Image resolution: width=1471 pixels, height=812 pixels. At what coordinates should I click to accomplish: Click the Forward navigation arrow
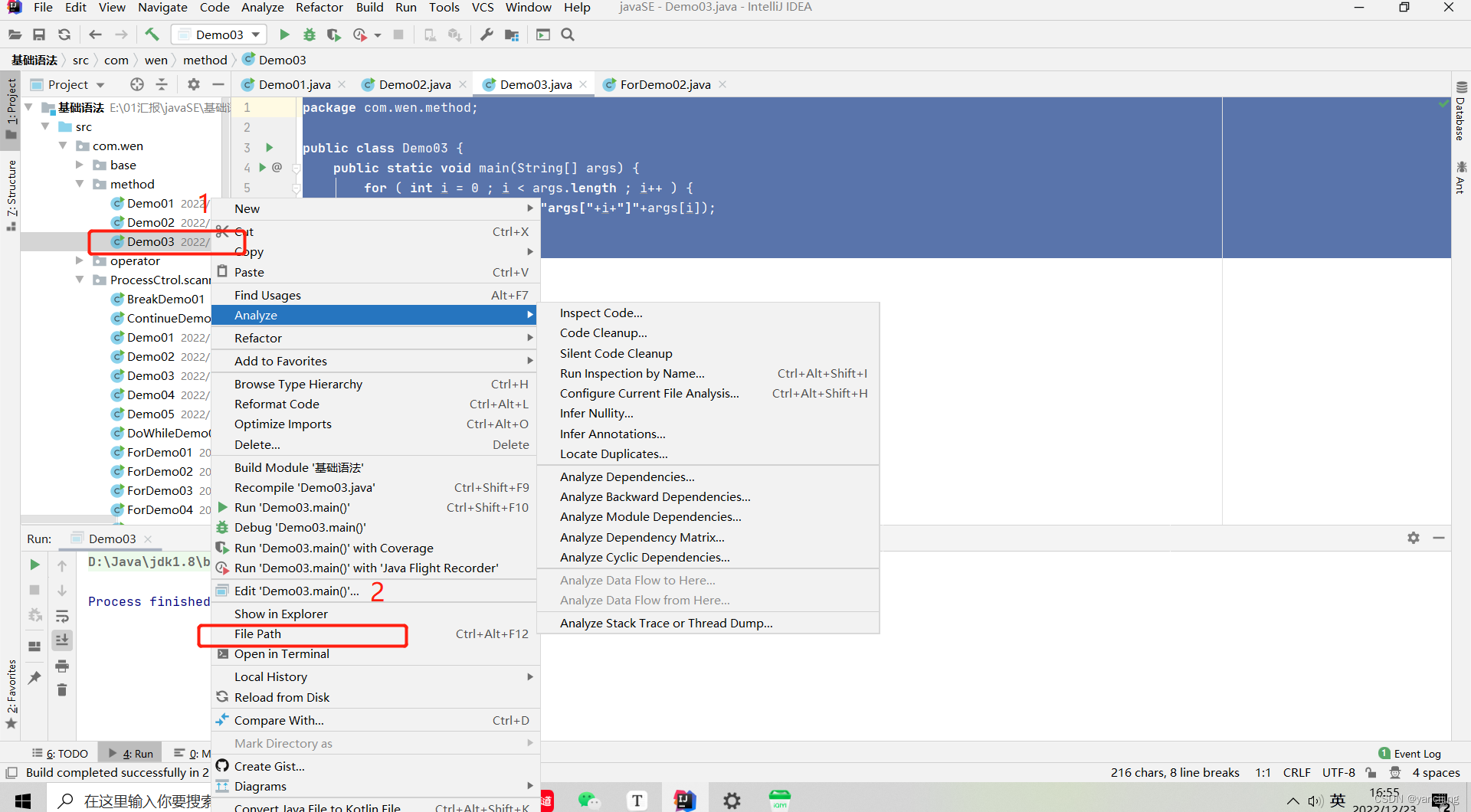(x=121, y=34)
